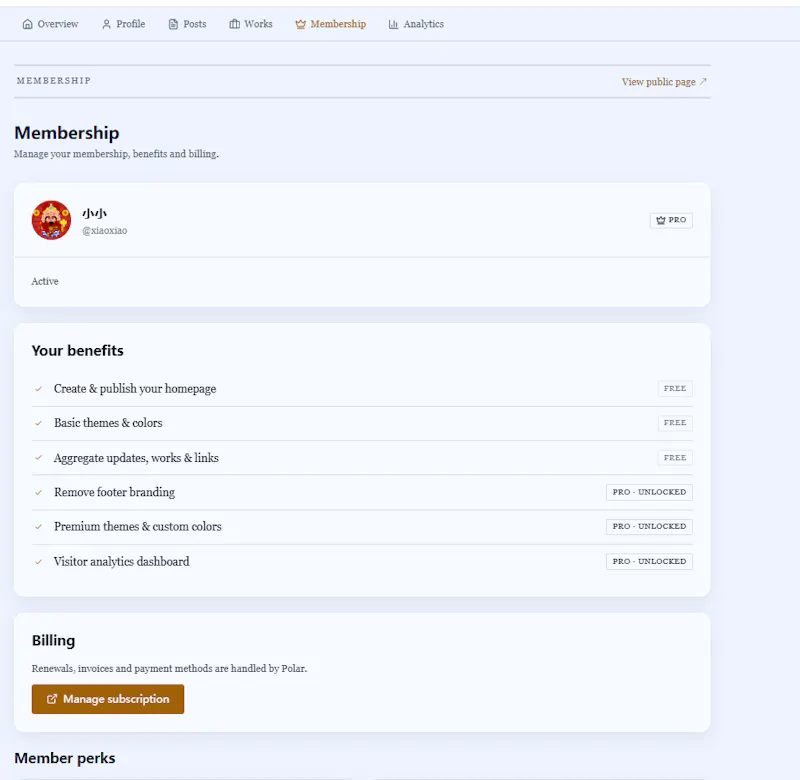Click the Membership crown icon
Image resolution: width=800 pixels, height=780 pixels.
click(301, 24)
